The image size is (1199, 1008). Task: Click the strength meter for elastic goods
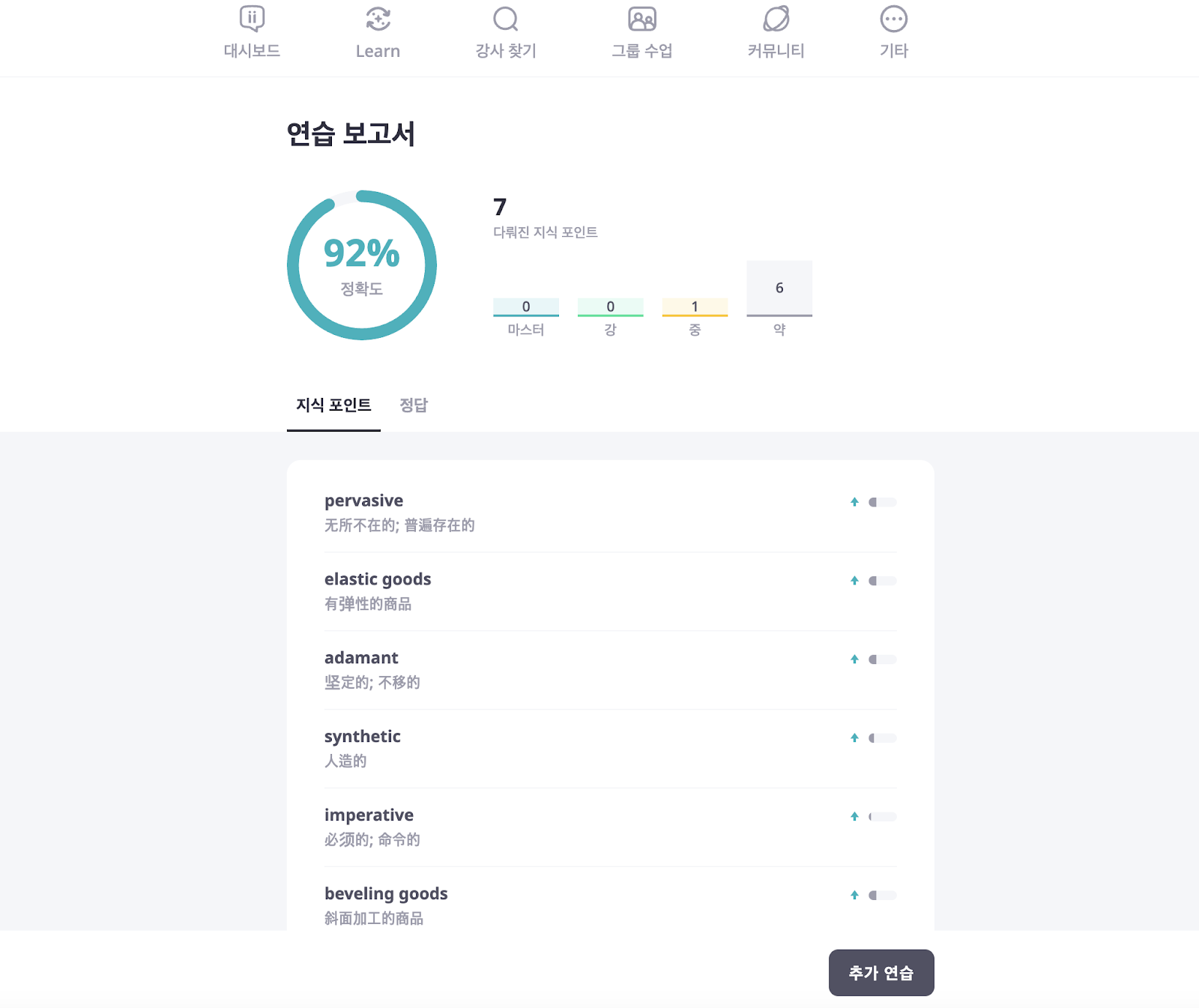click(883, 581)
